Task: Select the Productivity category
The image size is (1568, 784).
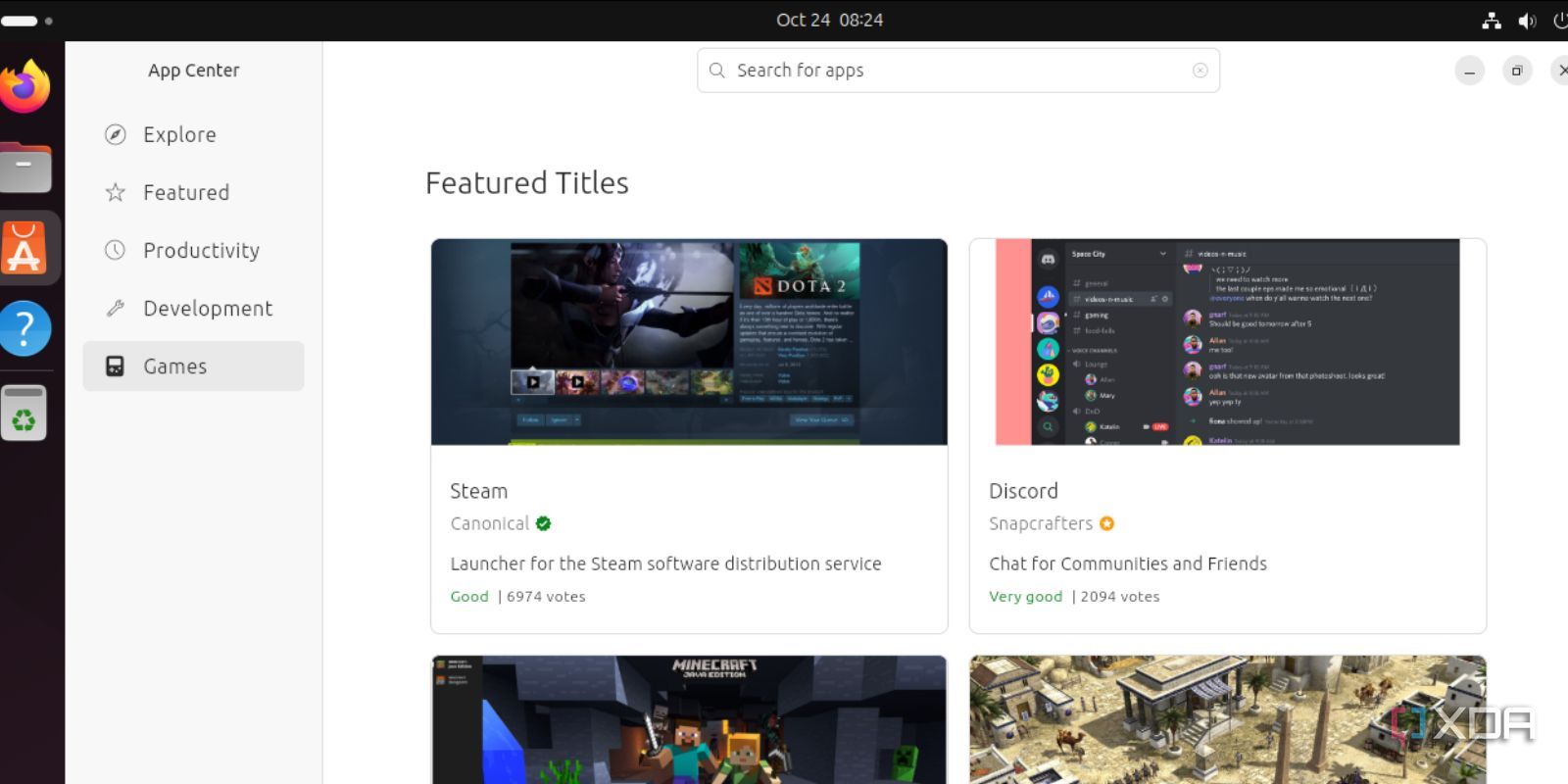Action: pos(193,250)
